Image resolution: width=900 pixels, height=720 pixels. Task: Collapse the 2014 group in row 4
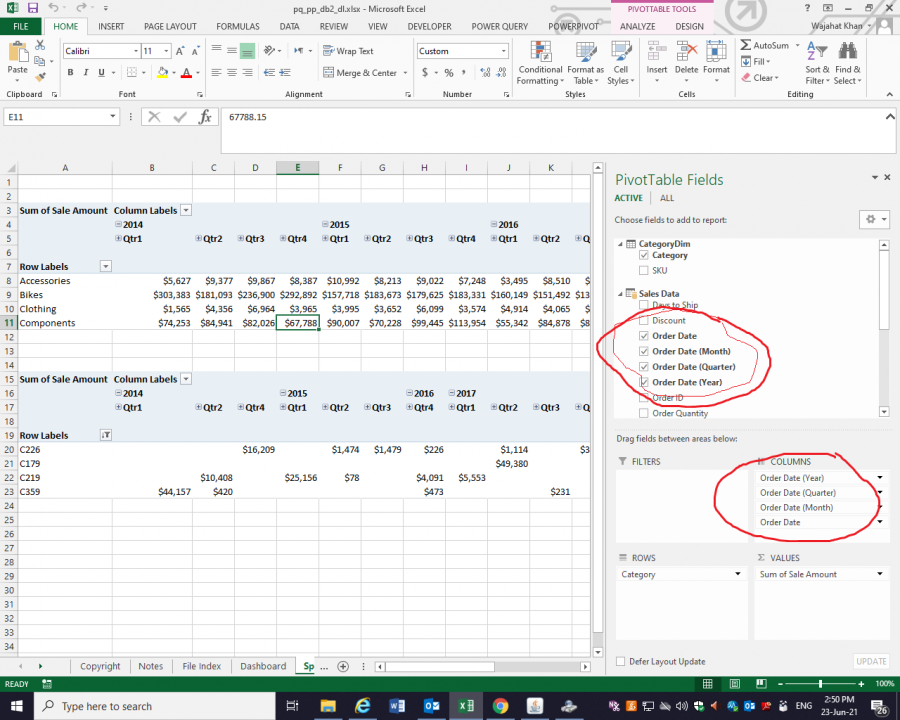pos(118,224)
